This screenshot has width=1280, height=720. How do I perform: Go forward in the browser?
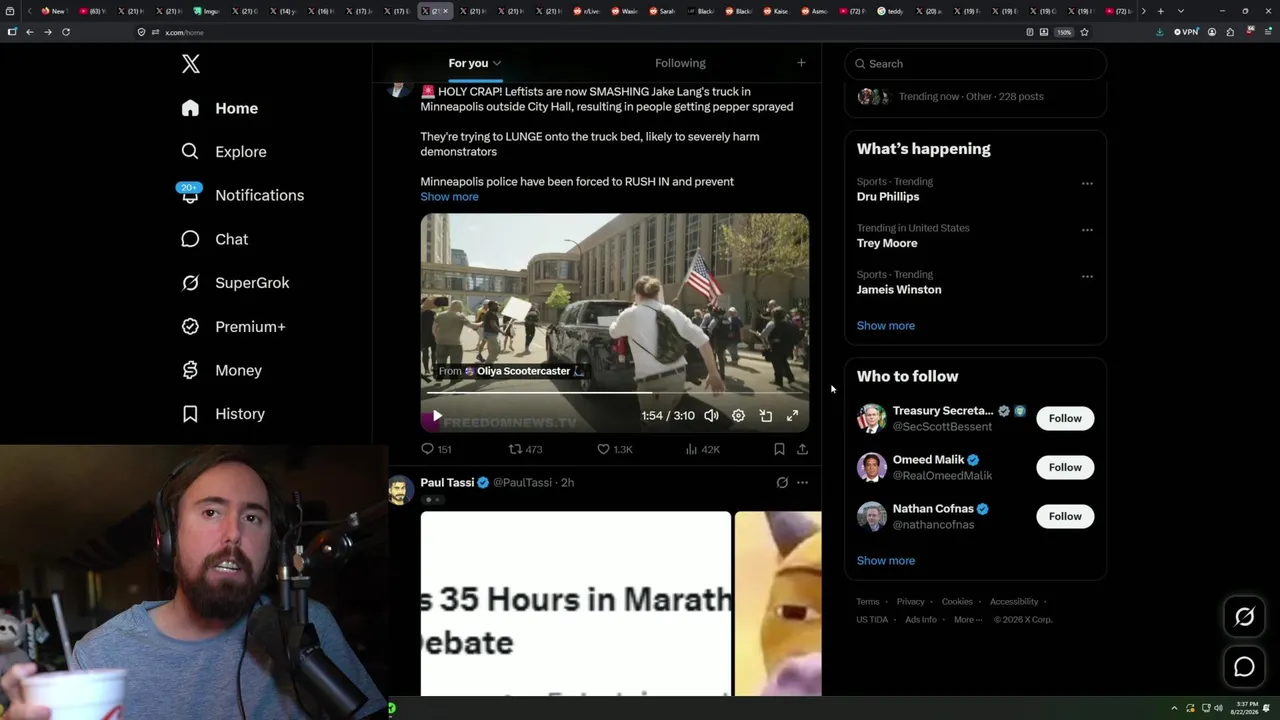tap(47, 32)
